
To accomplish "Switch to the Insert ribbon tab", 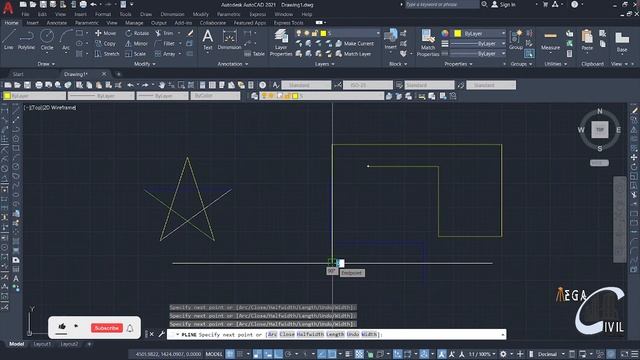I will [x=32, y=23].
